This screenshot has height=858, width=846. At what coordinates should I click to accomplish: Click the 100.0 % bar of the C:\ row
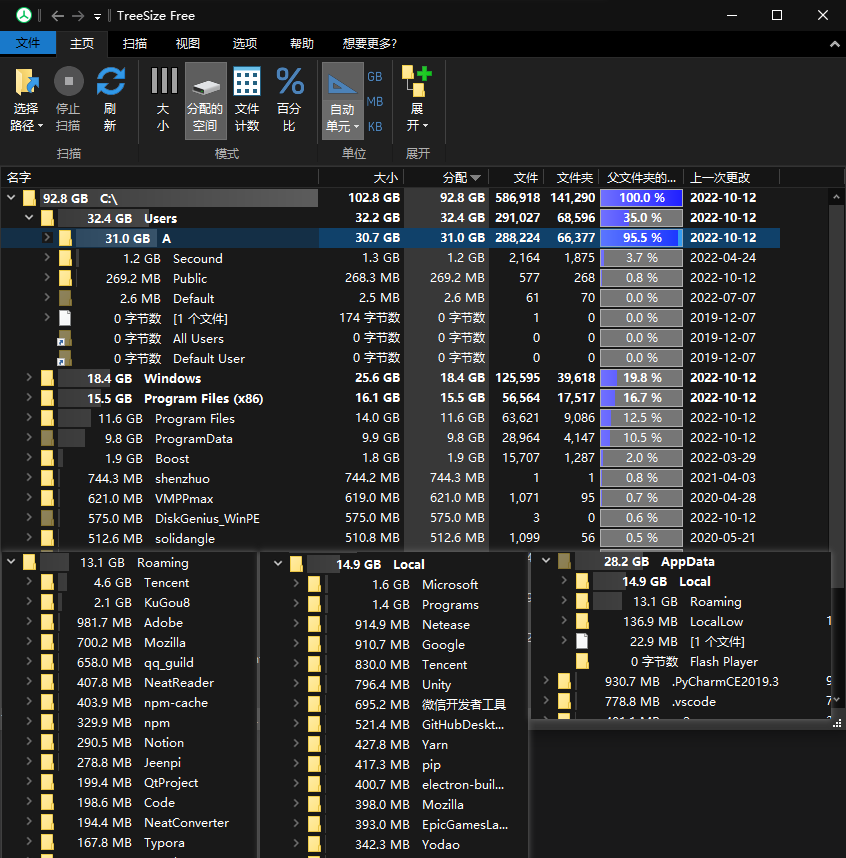click(x=643, y=198)
